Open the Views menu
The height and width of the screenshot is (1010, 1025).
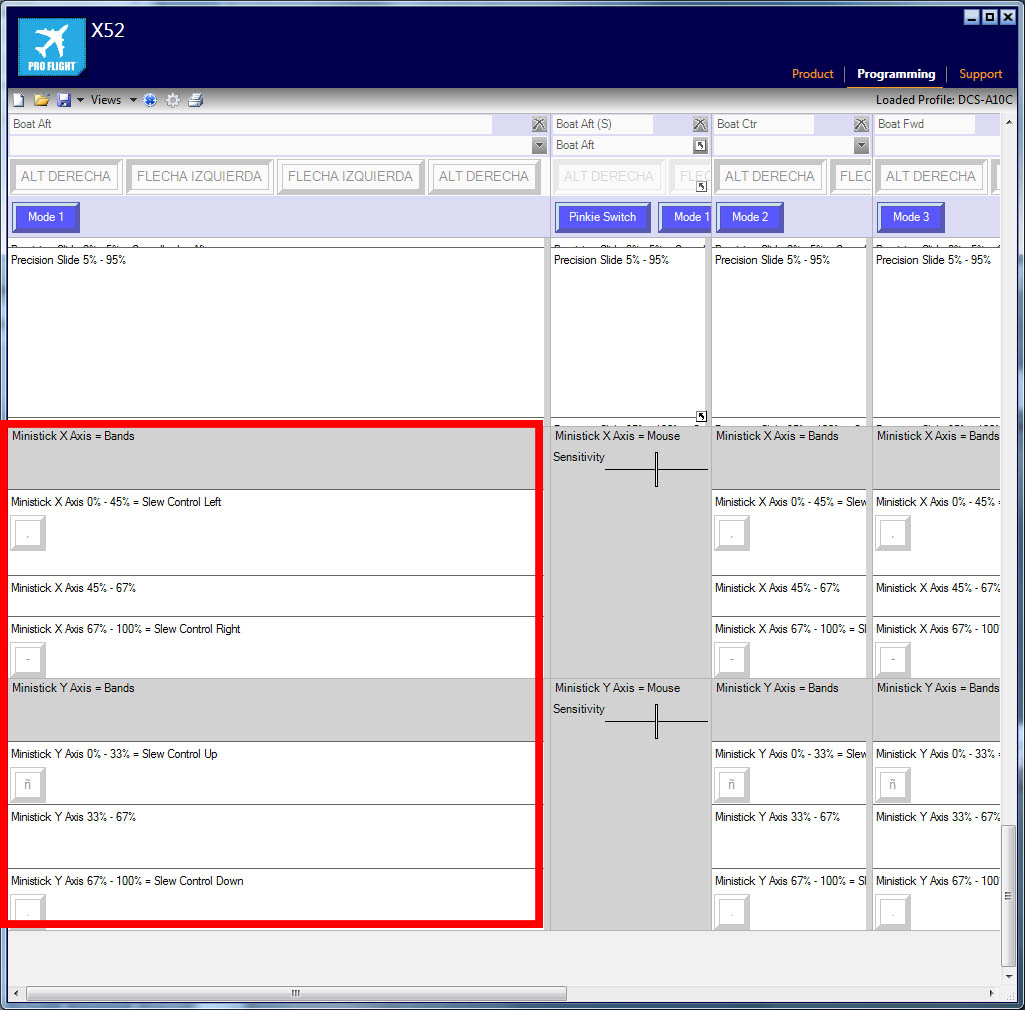106,100
